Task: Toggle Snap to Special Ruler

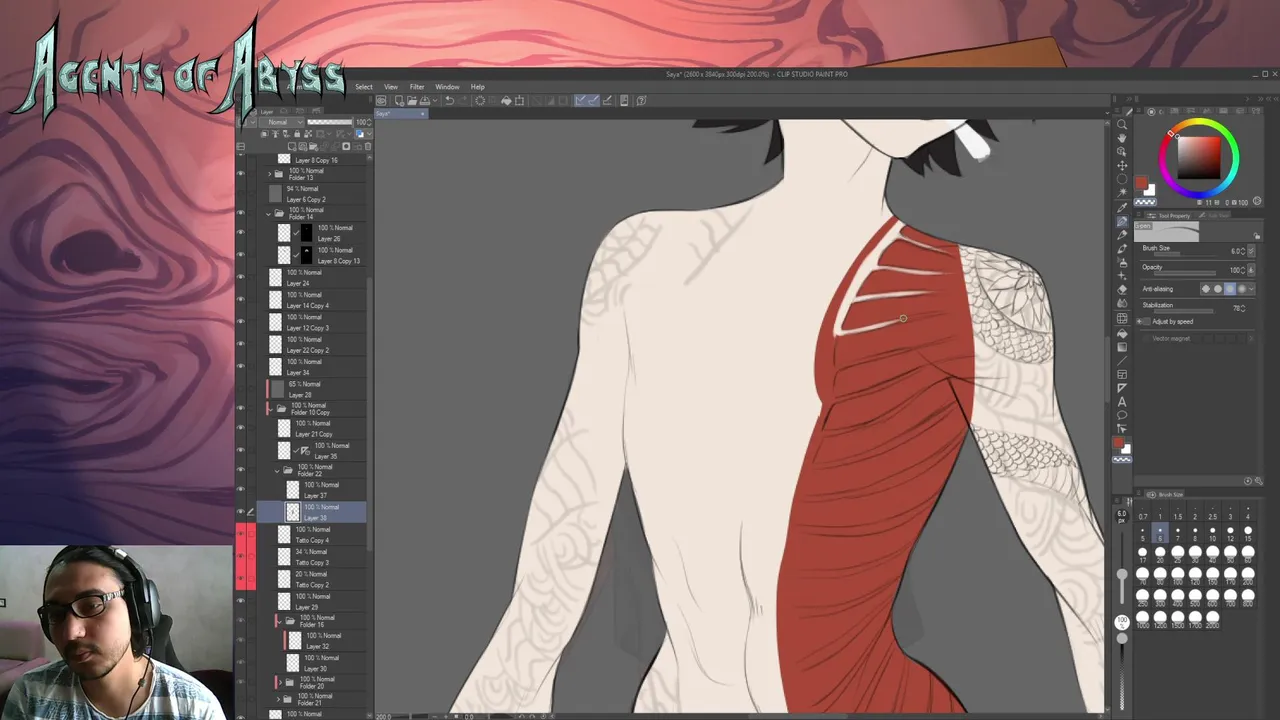Action: [x=594, y=100]
